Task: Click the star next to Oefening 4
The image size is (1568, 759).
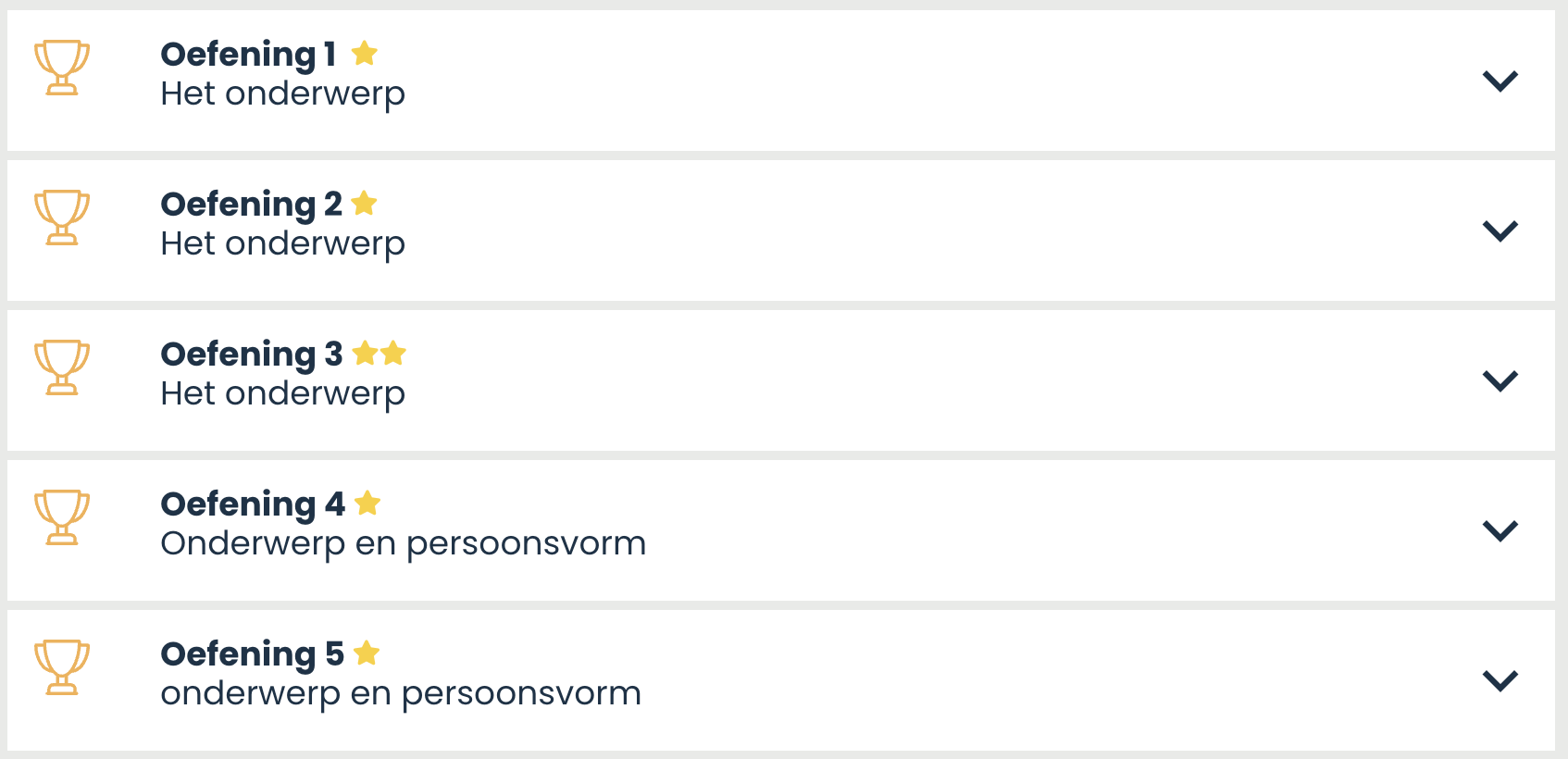Action: pyautogui.click(x=367, y=503)
